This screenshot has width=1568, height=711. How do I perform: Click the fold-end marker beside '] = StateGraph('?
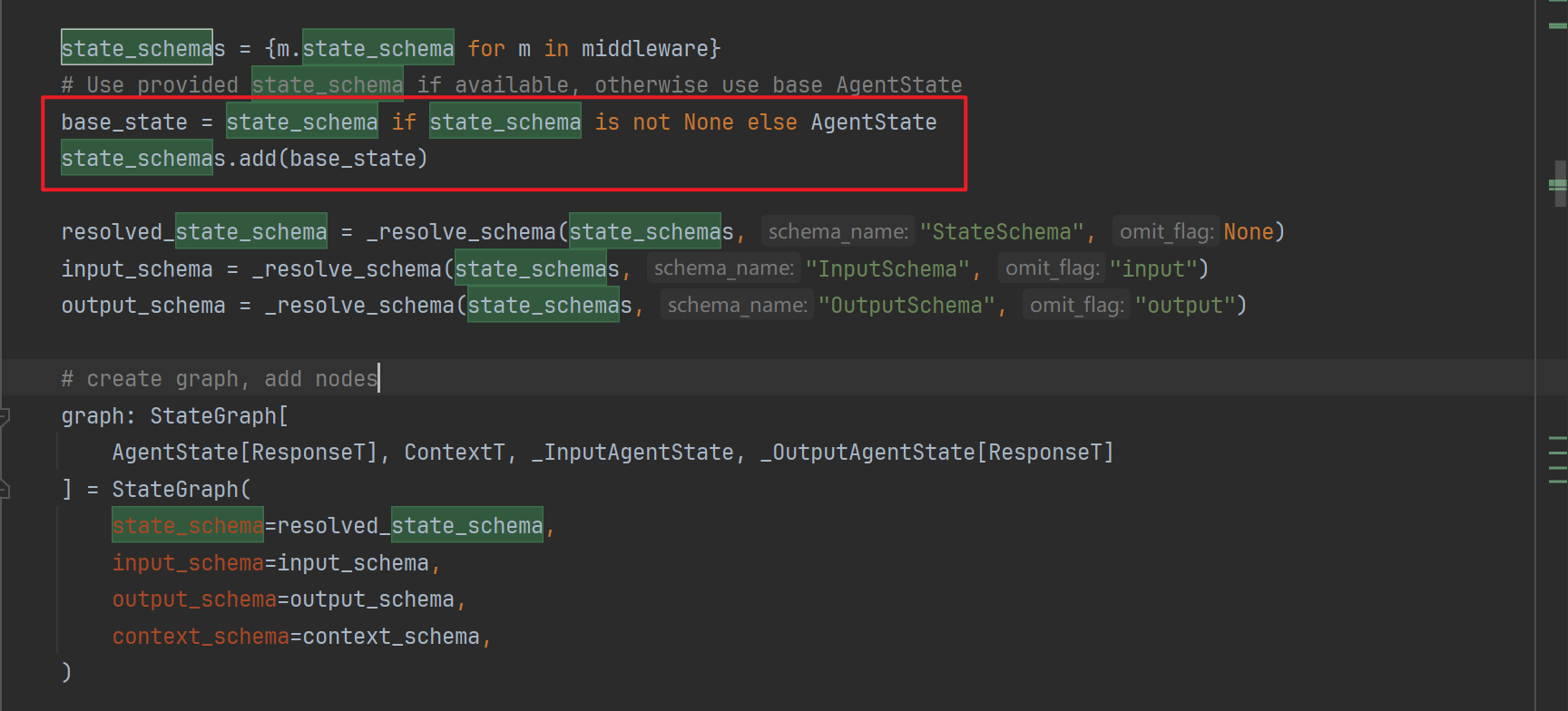click(x=4, y=490)
